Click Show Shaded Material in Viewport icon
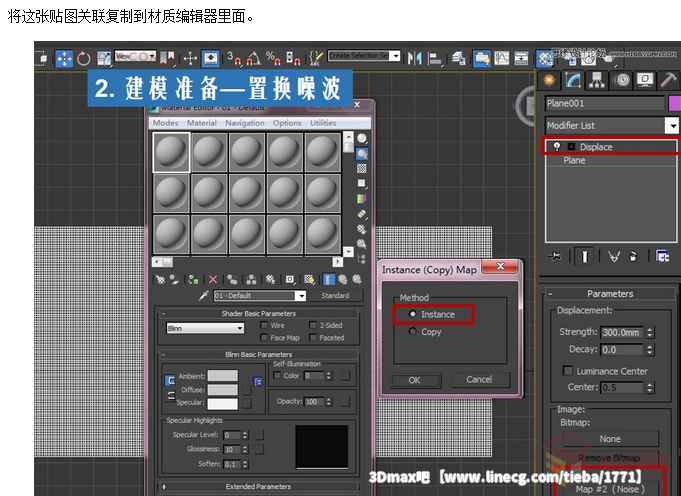Image resolution: width=681 pixels, height=496 pixels. click(309, 279)
